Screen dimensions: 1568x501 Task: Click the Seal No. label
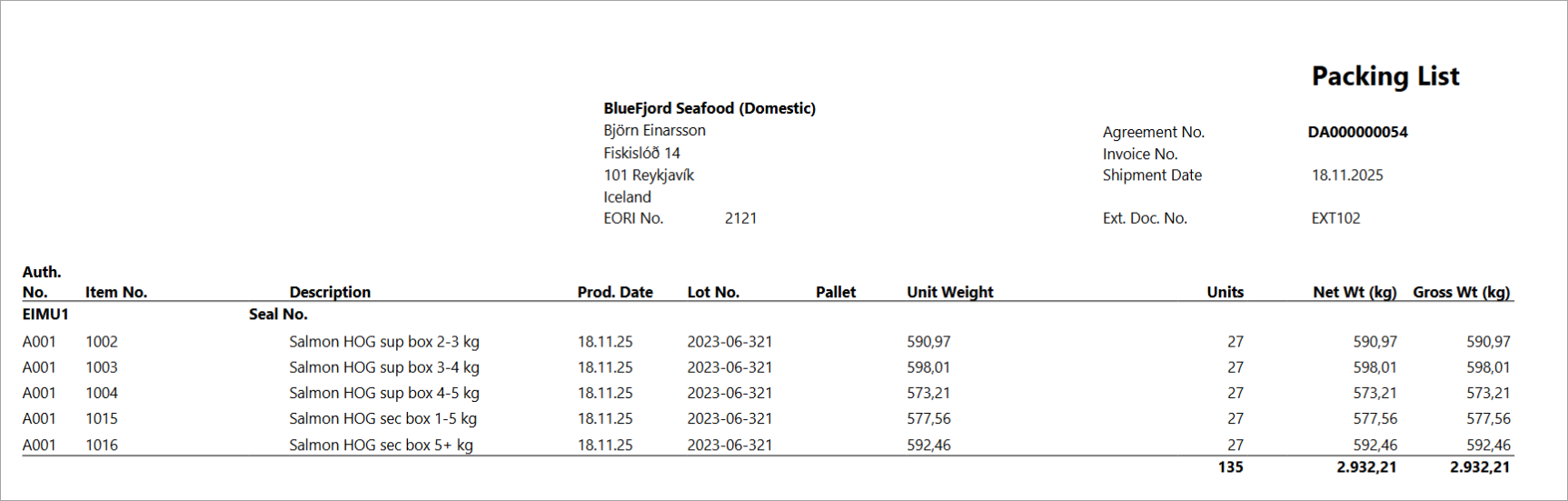pyautogui.click(x=278, y=314)
